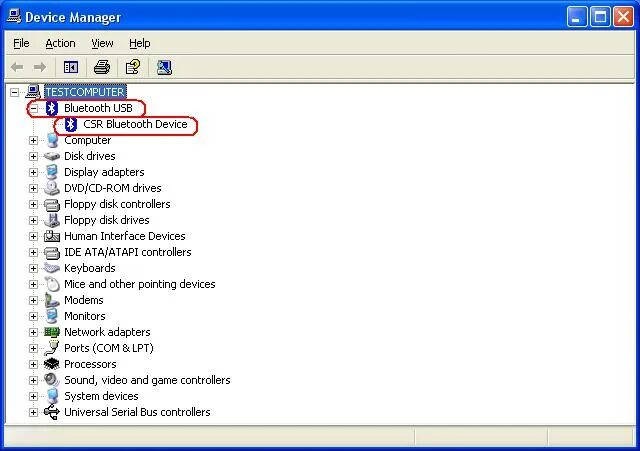This screenshot has width=640, height=451.
Task: Expand Universal Serial Bus controllers node
Action: 33,412
